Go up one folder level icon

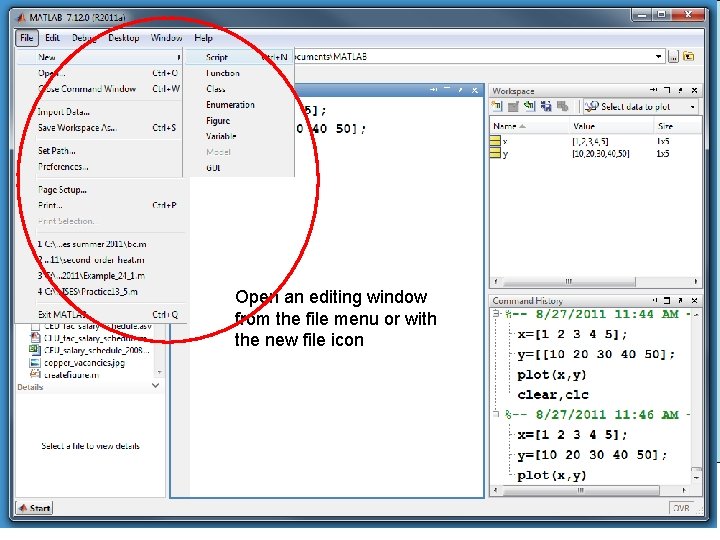(688, 56)
